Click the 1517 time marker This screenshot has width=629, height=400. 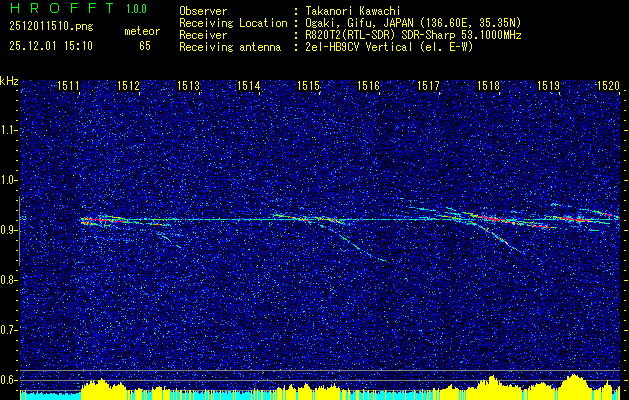click(428, 85)
